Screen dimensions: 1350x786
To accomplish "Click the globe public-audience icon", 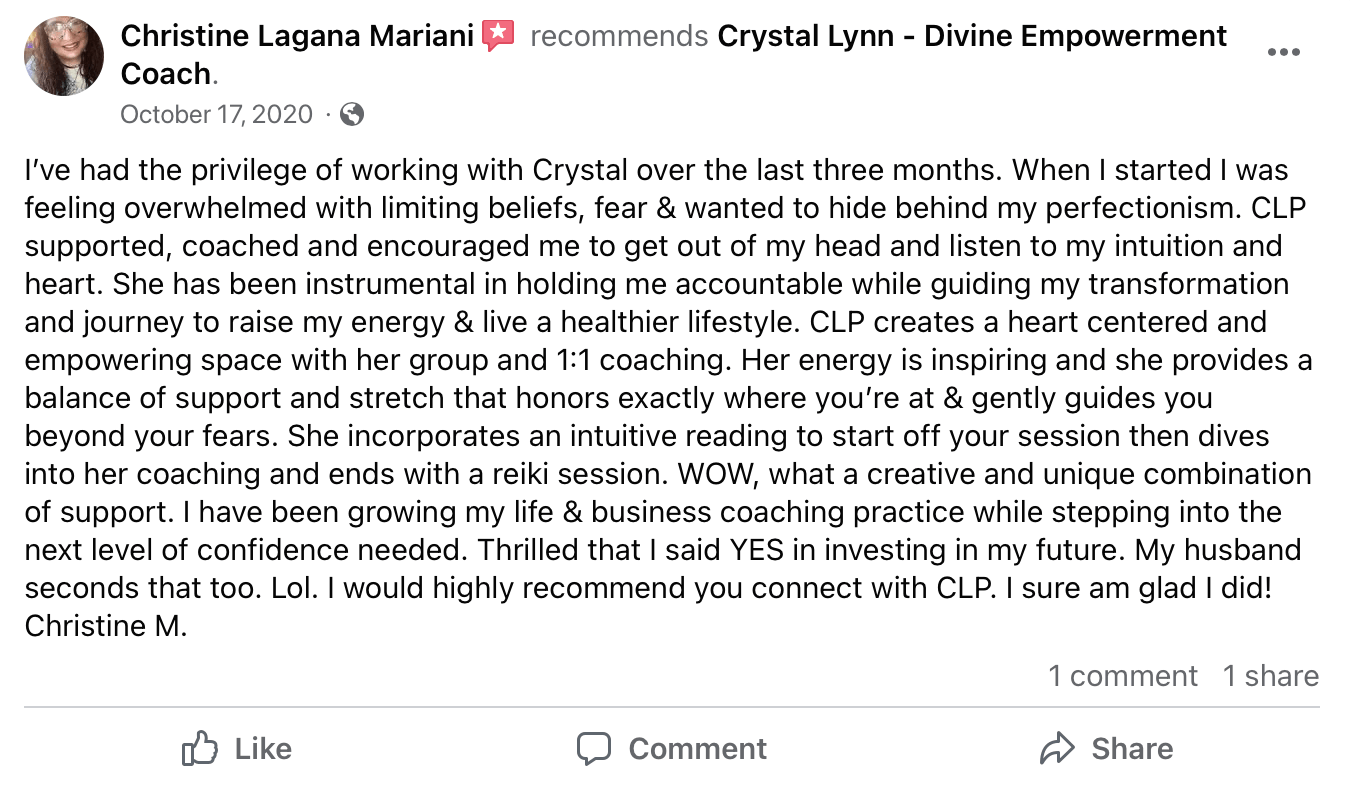I will tap(351, 115).
